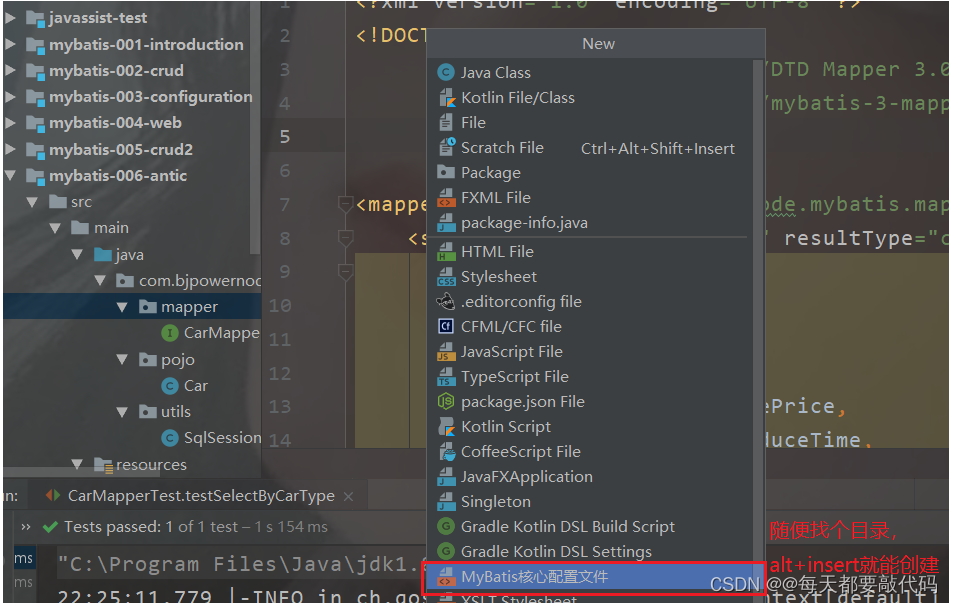Screen dimensions: 953x604
Task: Click the Stylesheet CSS icon
Action: pos(447,276)
